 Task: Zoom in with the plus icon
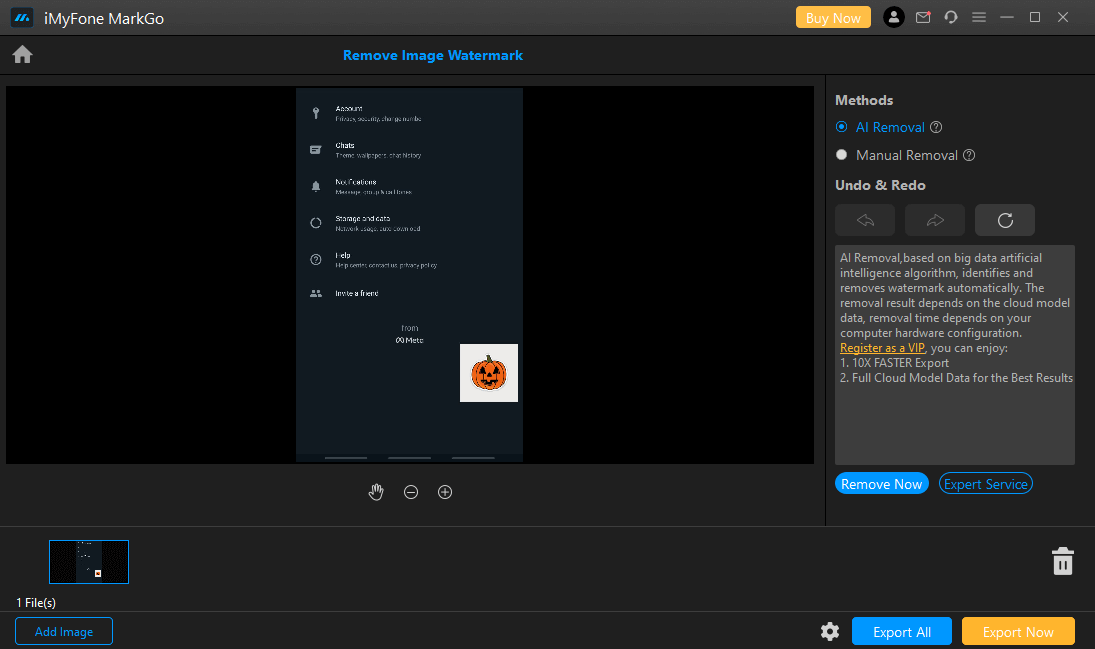(x=445, y=493)
